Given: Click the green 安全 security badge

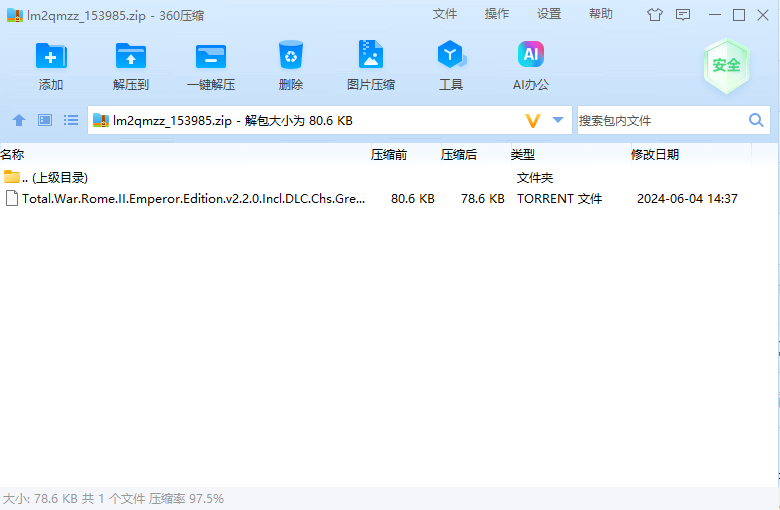Looking at the screenshot, I should tap(726, 65).
